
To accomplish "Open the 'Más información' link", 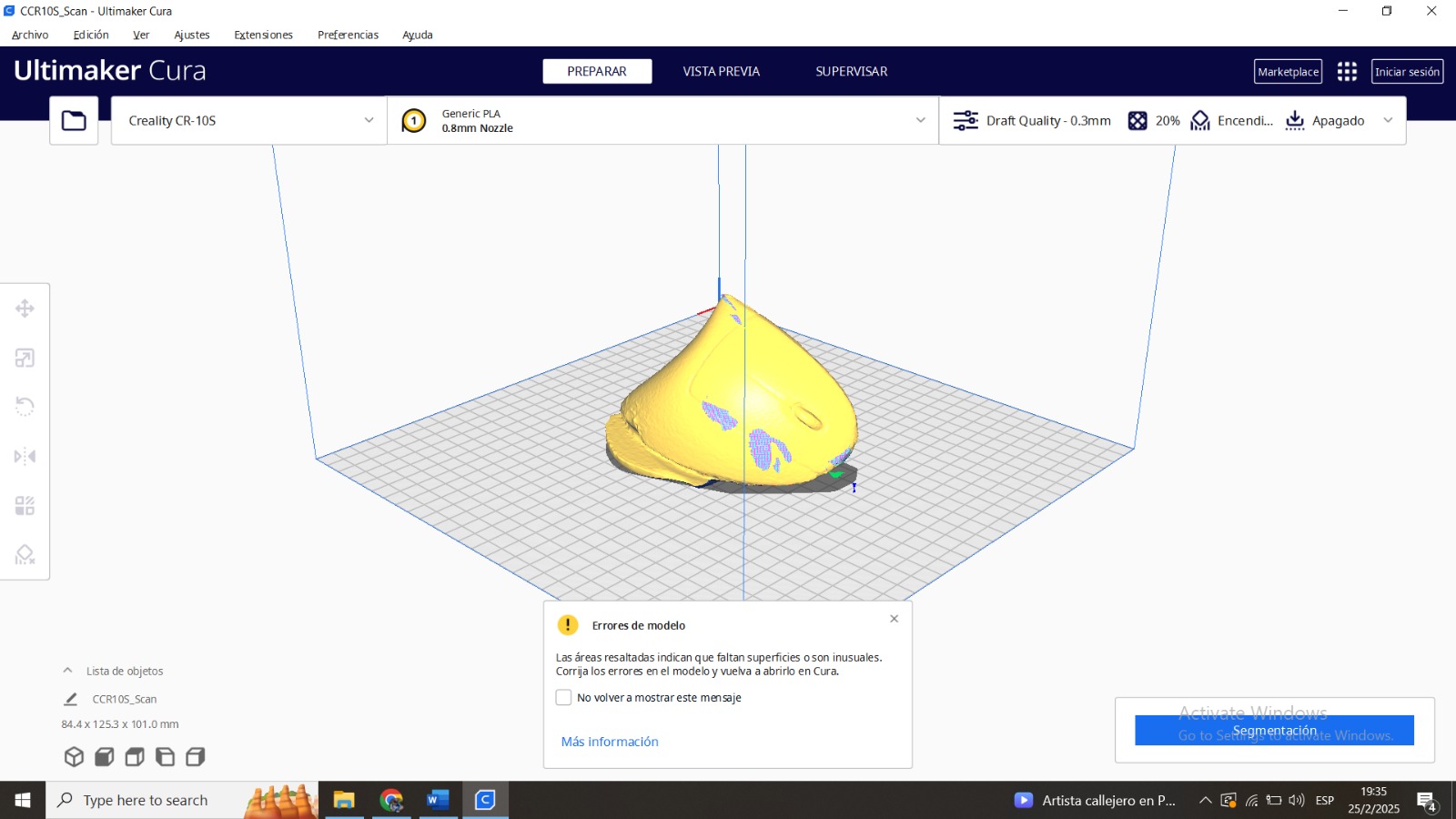I will pos(610,742).
